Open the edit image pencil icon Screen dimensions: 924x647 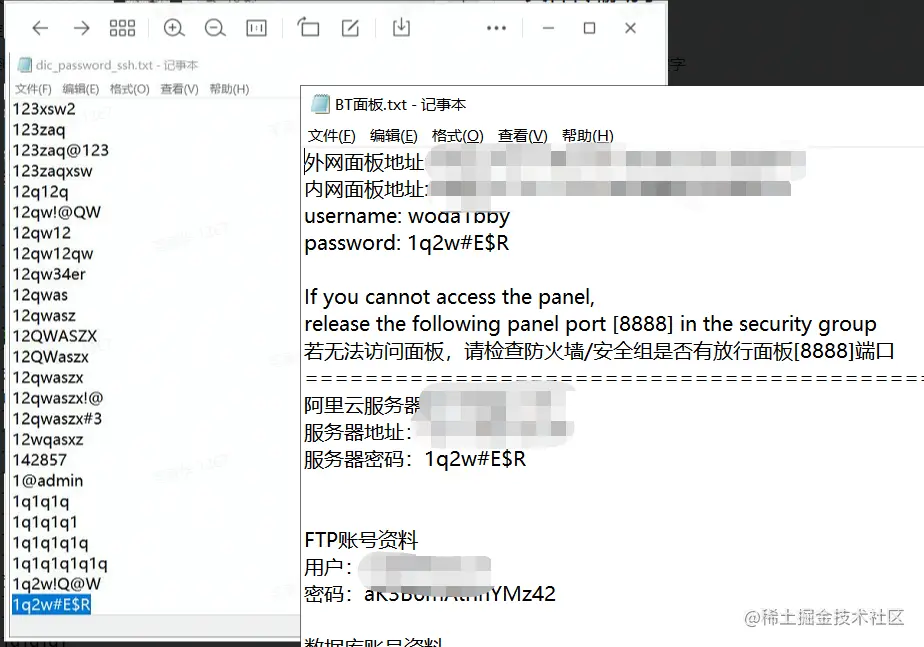click(x=350, y=28)
